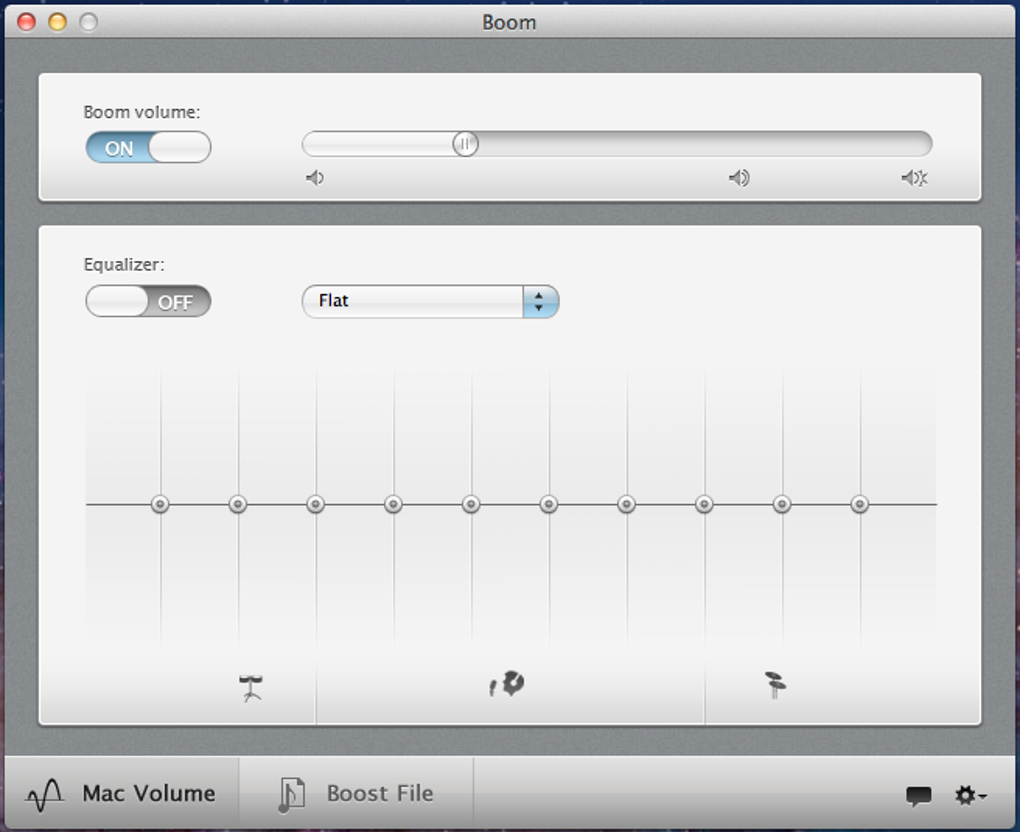Viewport: 1020px width, 832px height.
Task: Click the second equalizer band knob
Action: click(238, 504)
